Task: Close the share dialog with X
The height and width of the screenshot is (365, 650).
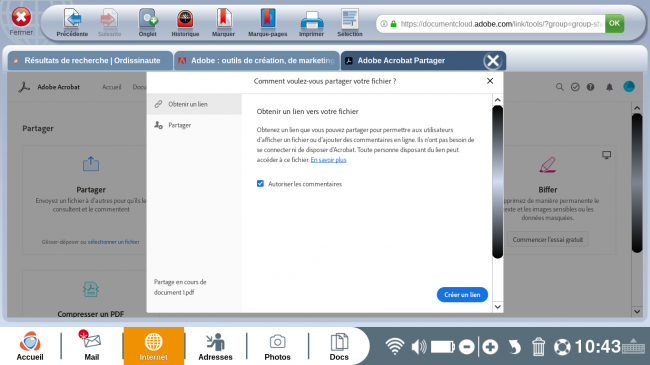Action: click(x=490, y=81)
